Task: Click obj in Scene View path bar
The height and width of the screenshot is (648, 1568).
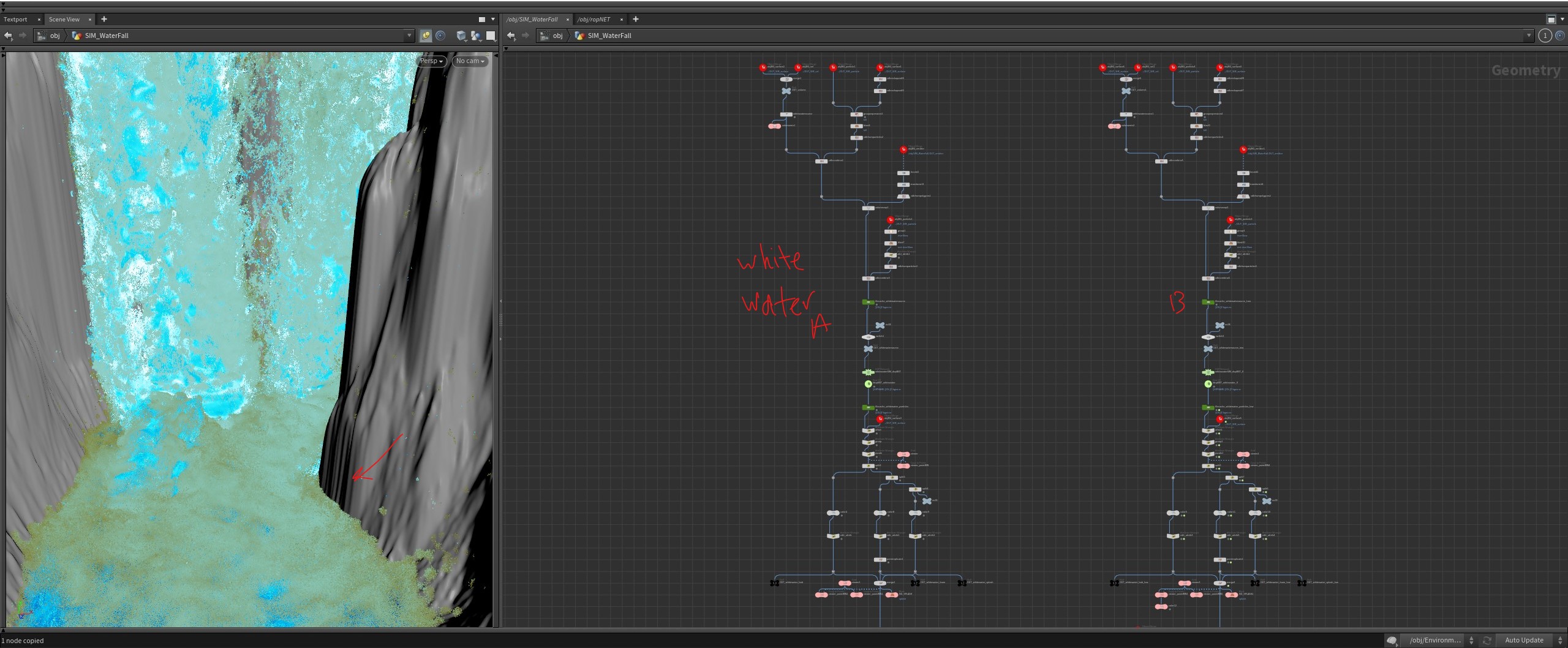Action: (49, 36)
